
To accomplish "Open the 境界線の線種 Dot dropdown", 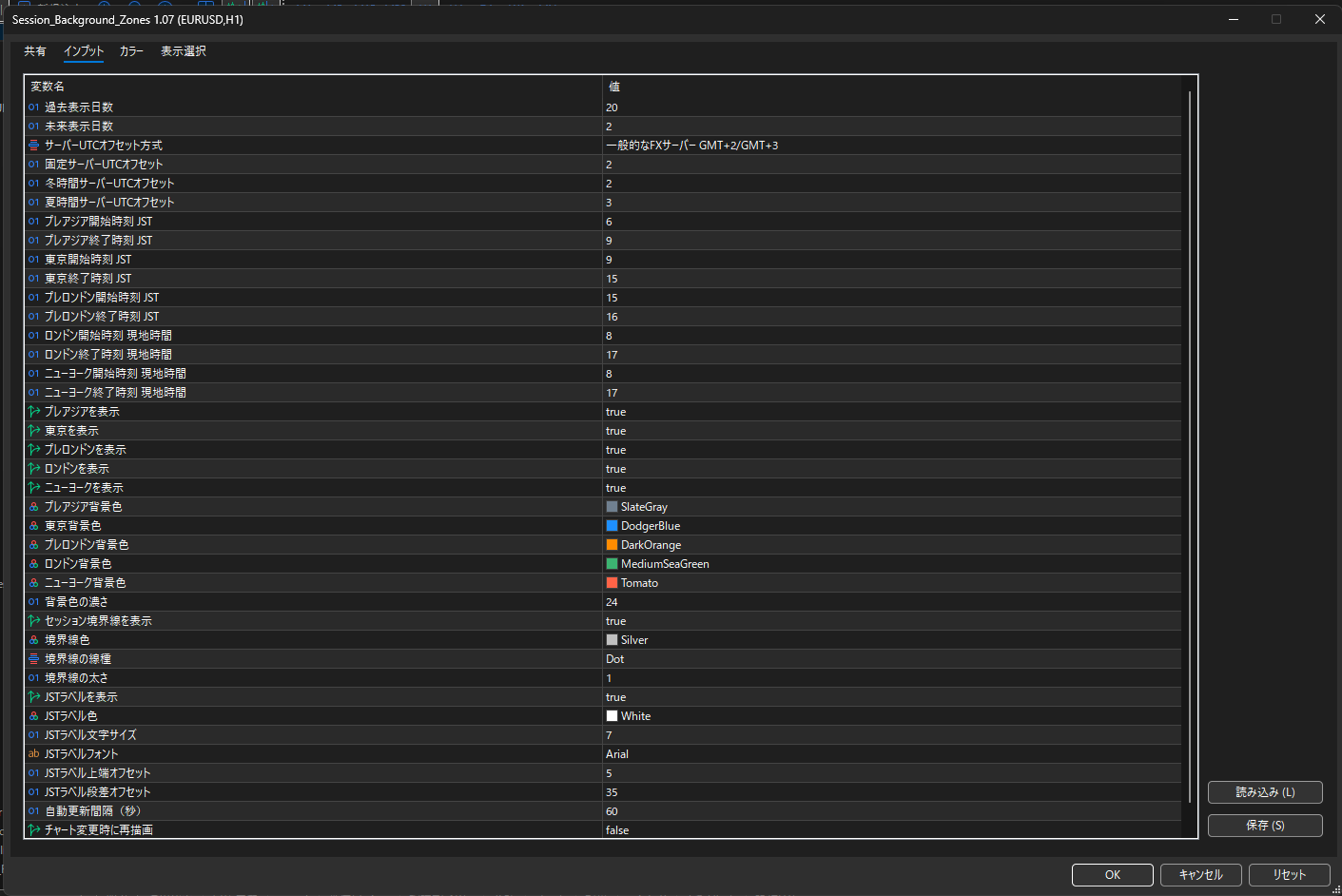I will [x=891, y=659].
